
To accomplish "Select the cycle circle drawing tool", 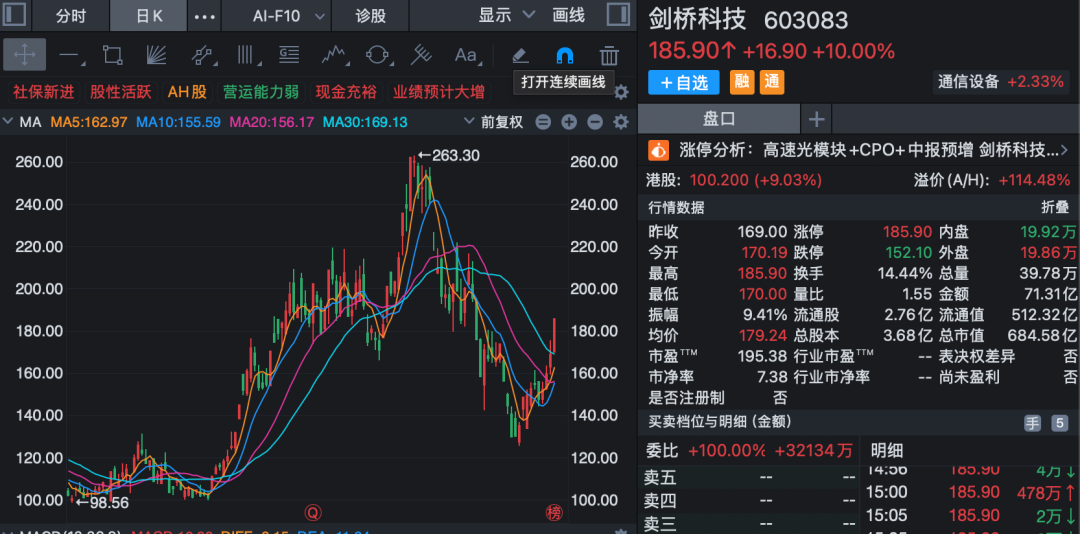I will click(x=377, y=54).
